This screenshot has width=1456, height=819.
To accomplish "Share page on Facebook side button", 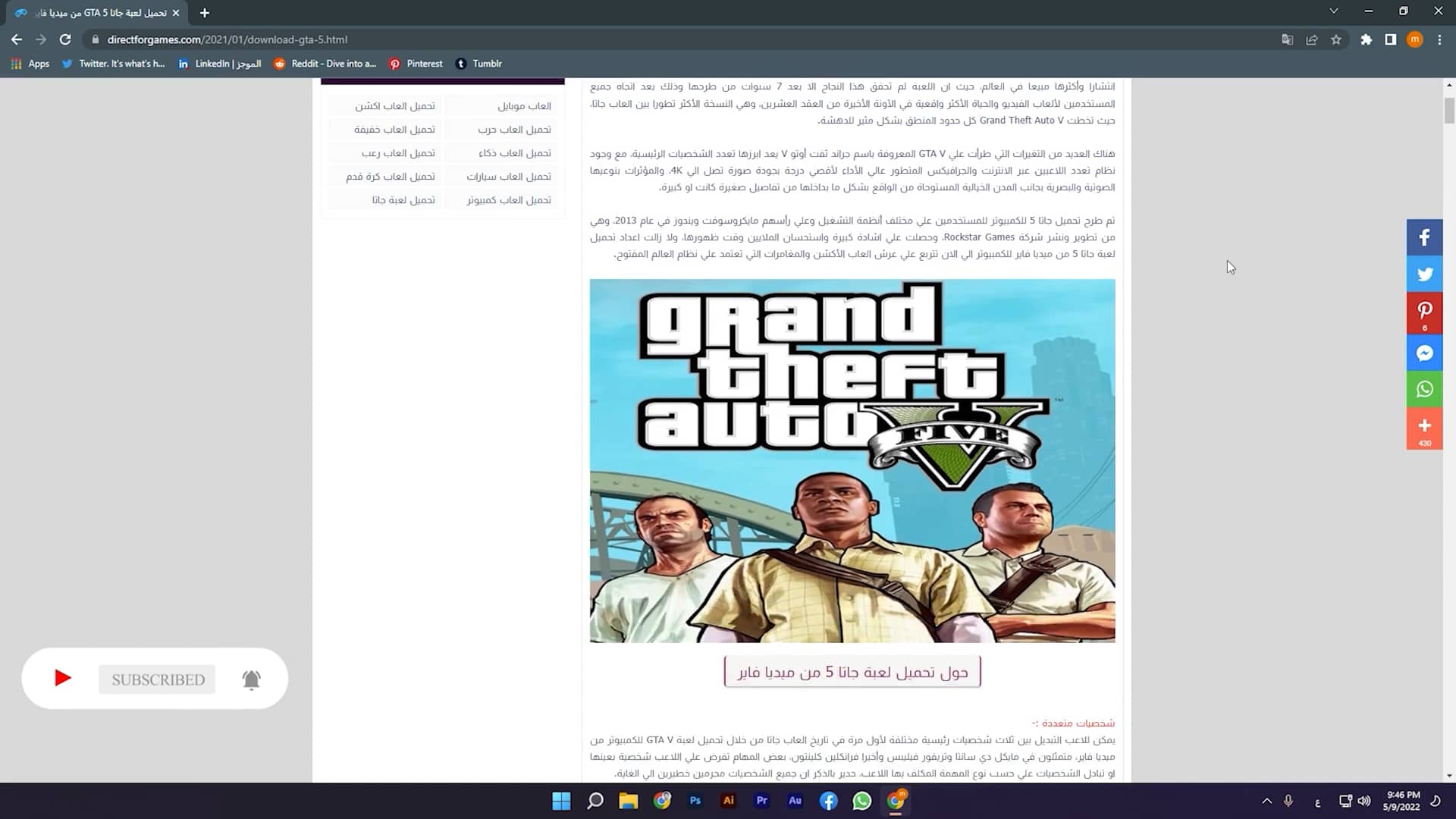I will [1424, 237].
